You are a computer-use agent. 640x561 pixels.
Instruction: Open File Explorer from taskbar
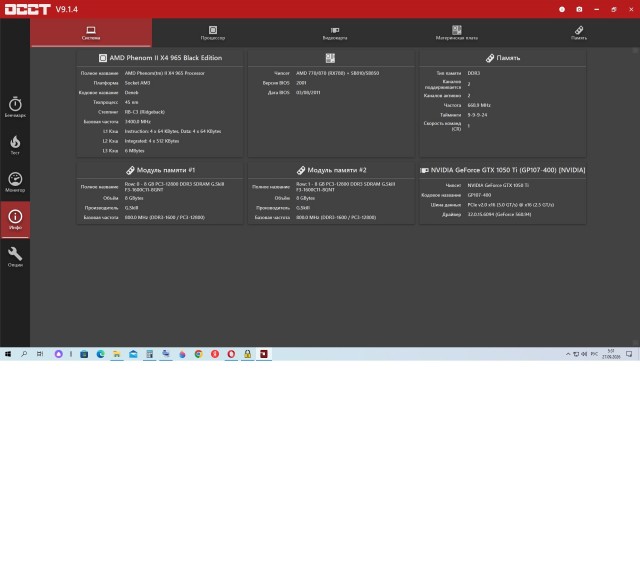tap(117, 354)
